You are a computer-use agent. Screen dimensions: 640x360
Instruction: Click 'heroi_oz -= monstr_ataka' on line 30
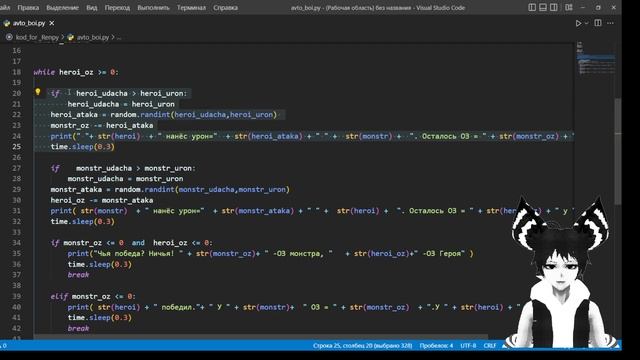pos(102,200)
